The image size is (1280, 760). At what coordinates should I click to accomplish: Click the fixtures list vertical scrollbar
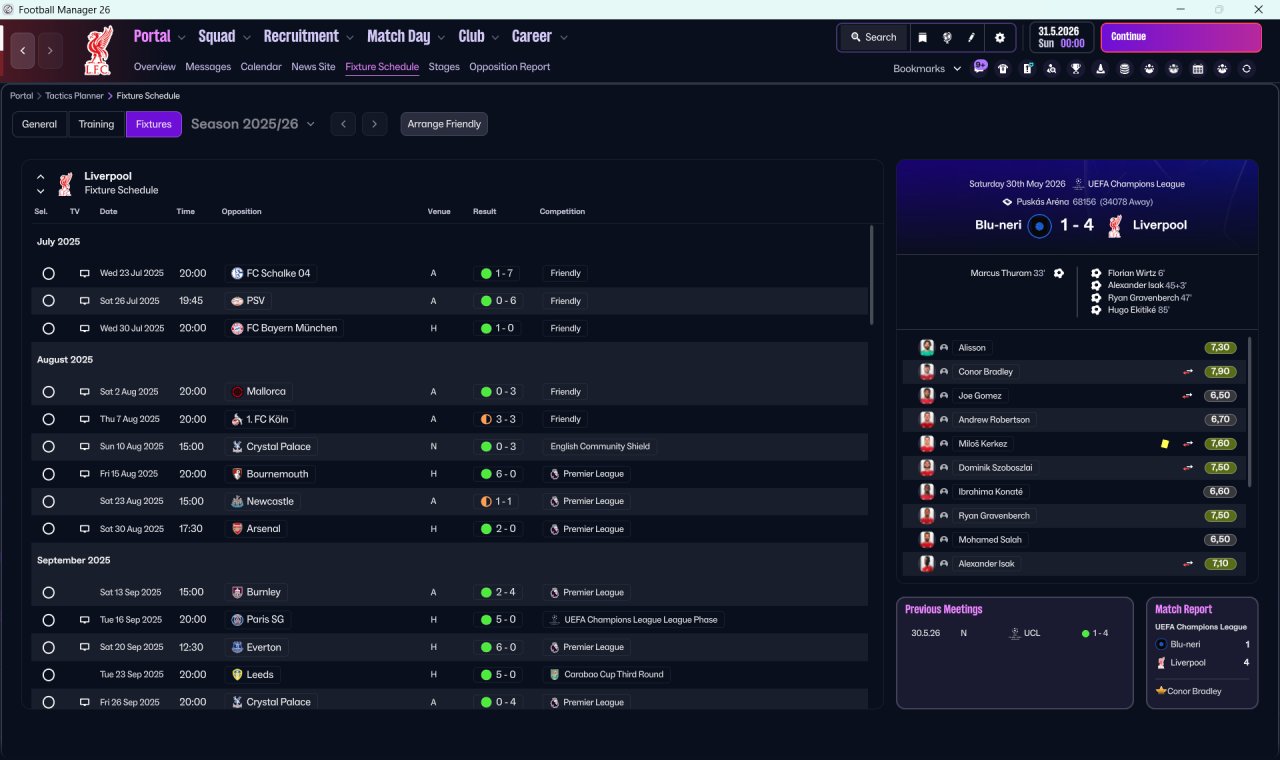click(871, 274)
